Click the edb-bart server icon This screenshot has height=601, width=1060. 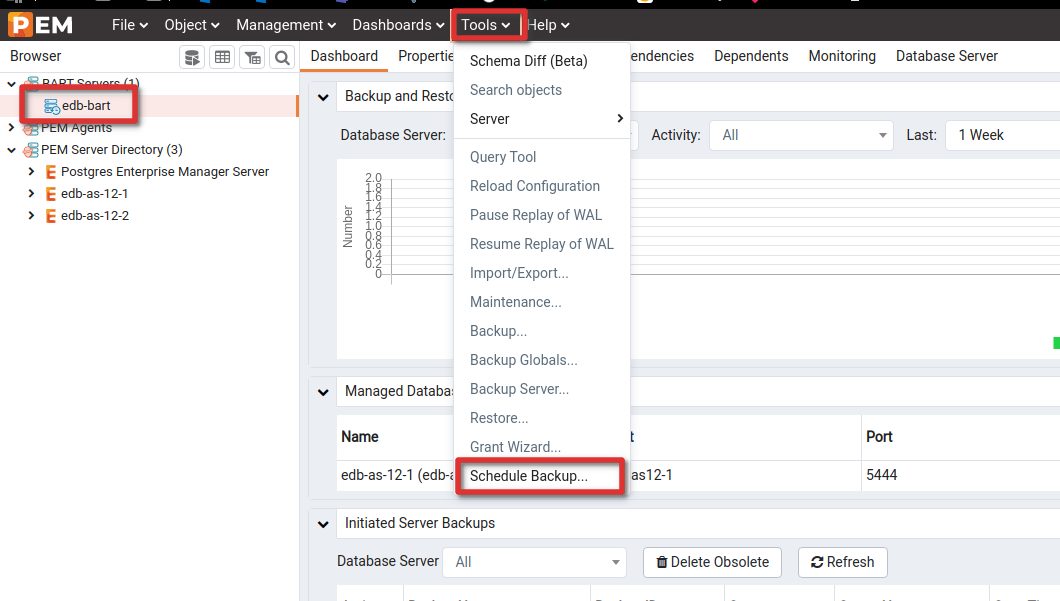coord(51,106)
